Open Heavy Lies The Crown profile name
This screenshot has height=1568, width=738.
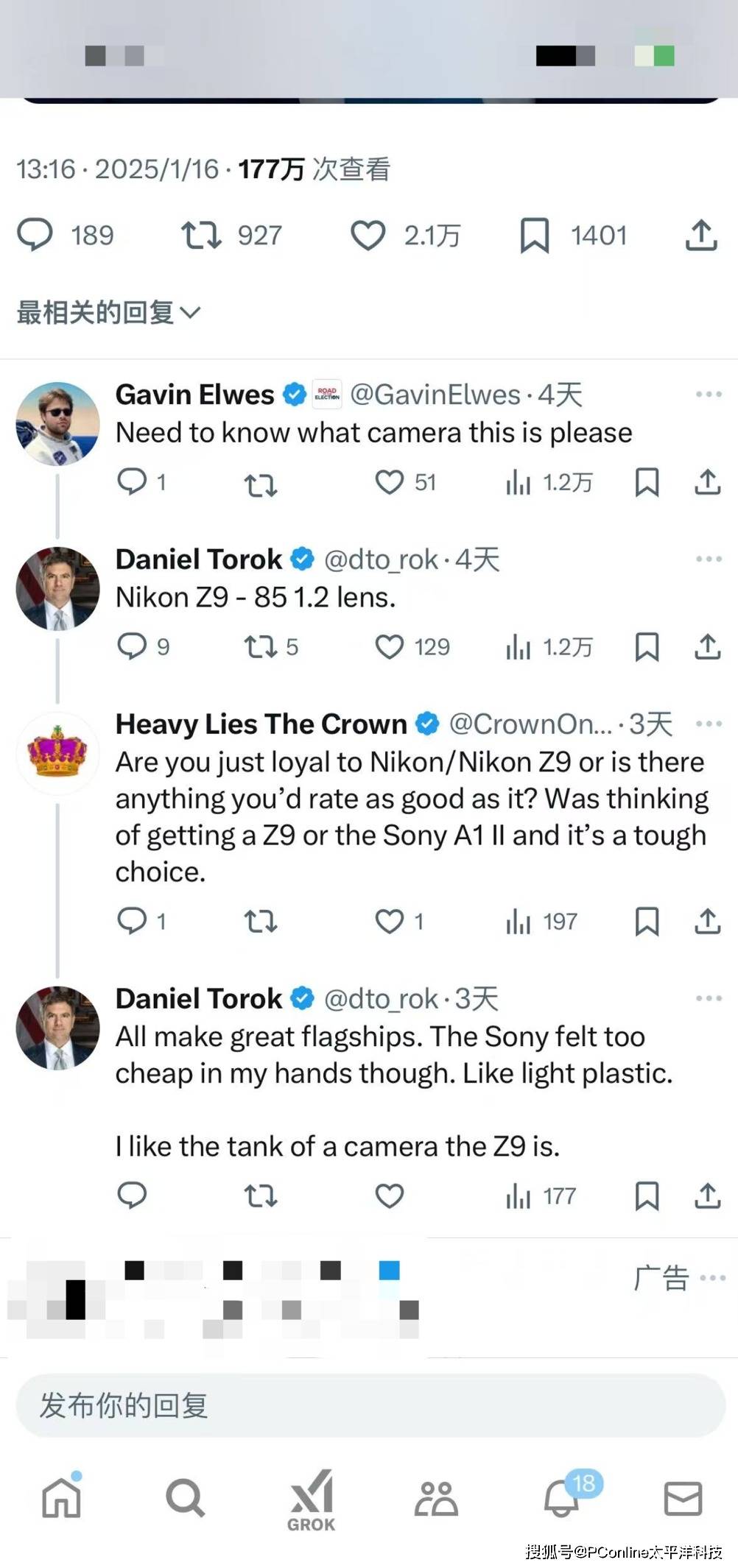tap(261, 724)
